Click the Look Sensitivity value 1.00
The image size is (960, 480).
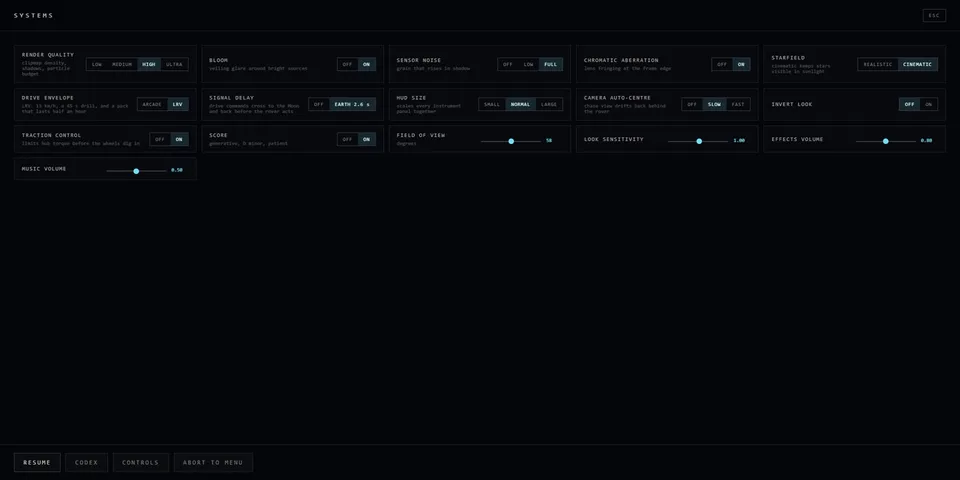(x=739, y=141)
